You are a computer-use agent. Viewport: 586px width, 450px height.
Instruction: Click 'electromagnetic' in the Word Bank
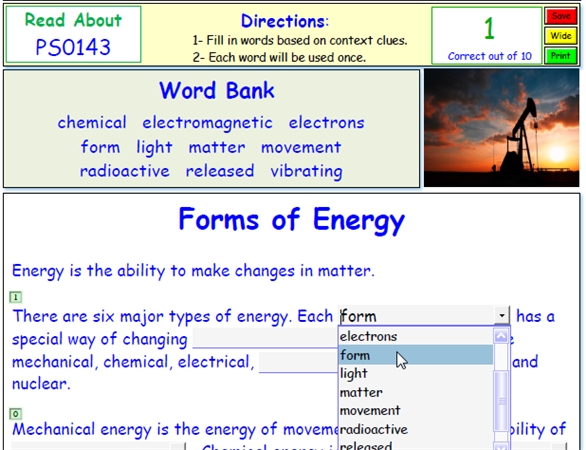tap(207, 123)
